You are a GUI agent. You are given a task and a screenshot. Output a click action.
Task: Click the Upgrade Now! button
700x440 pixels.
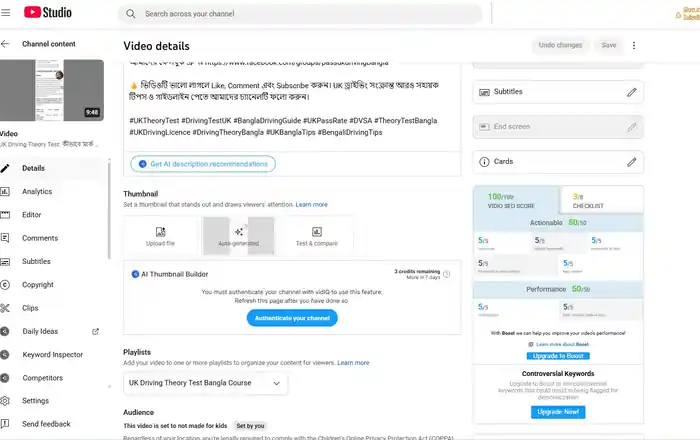pos(558,412)
